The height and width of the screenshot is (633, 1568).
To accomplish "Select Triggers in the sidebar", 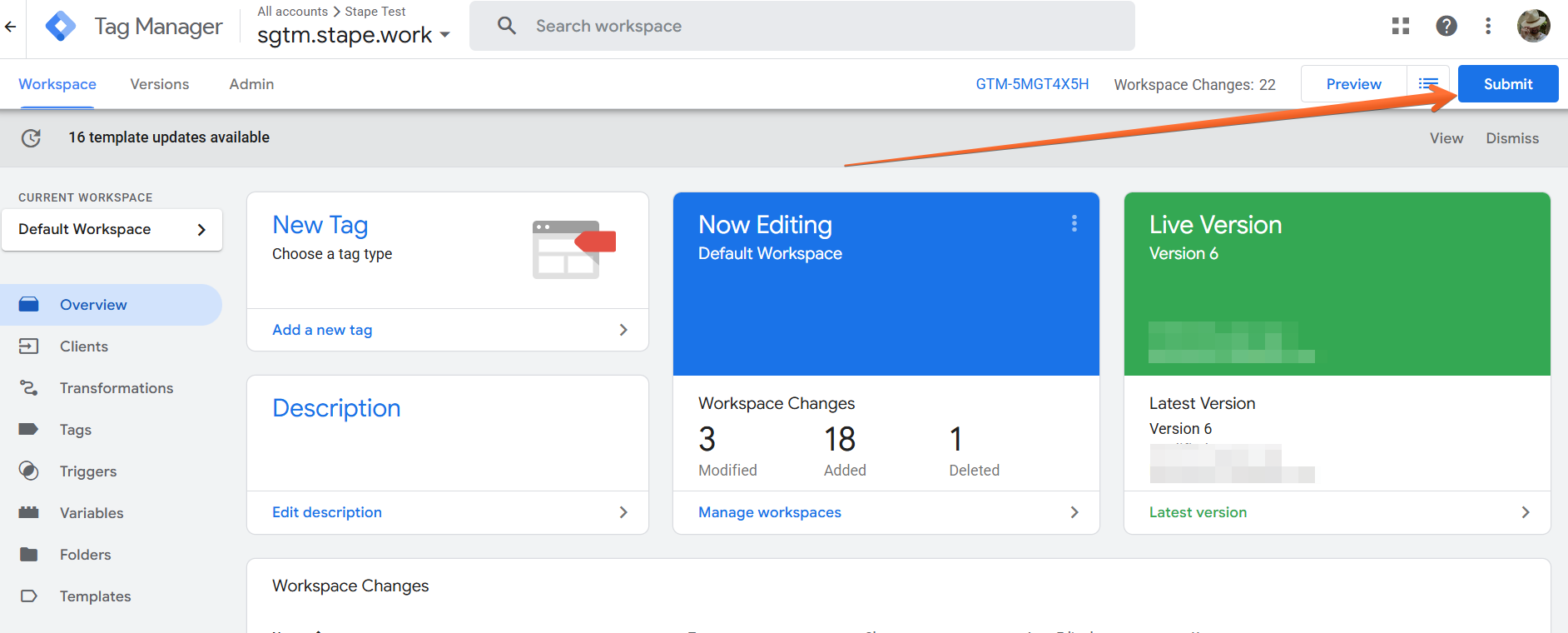I will click(x=87, y=471).
